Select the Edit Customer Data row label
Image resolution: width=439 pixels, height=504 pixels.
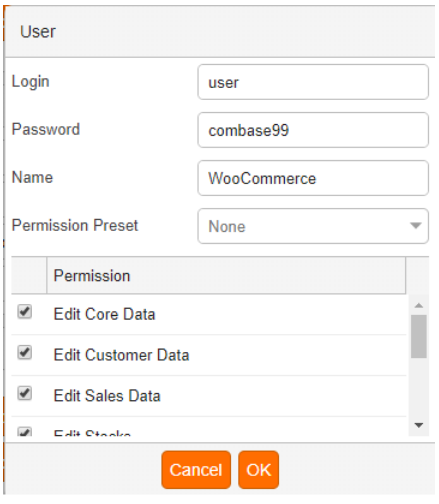[x=121, y=355]
